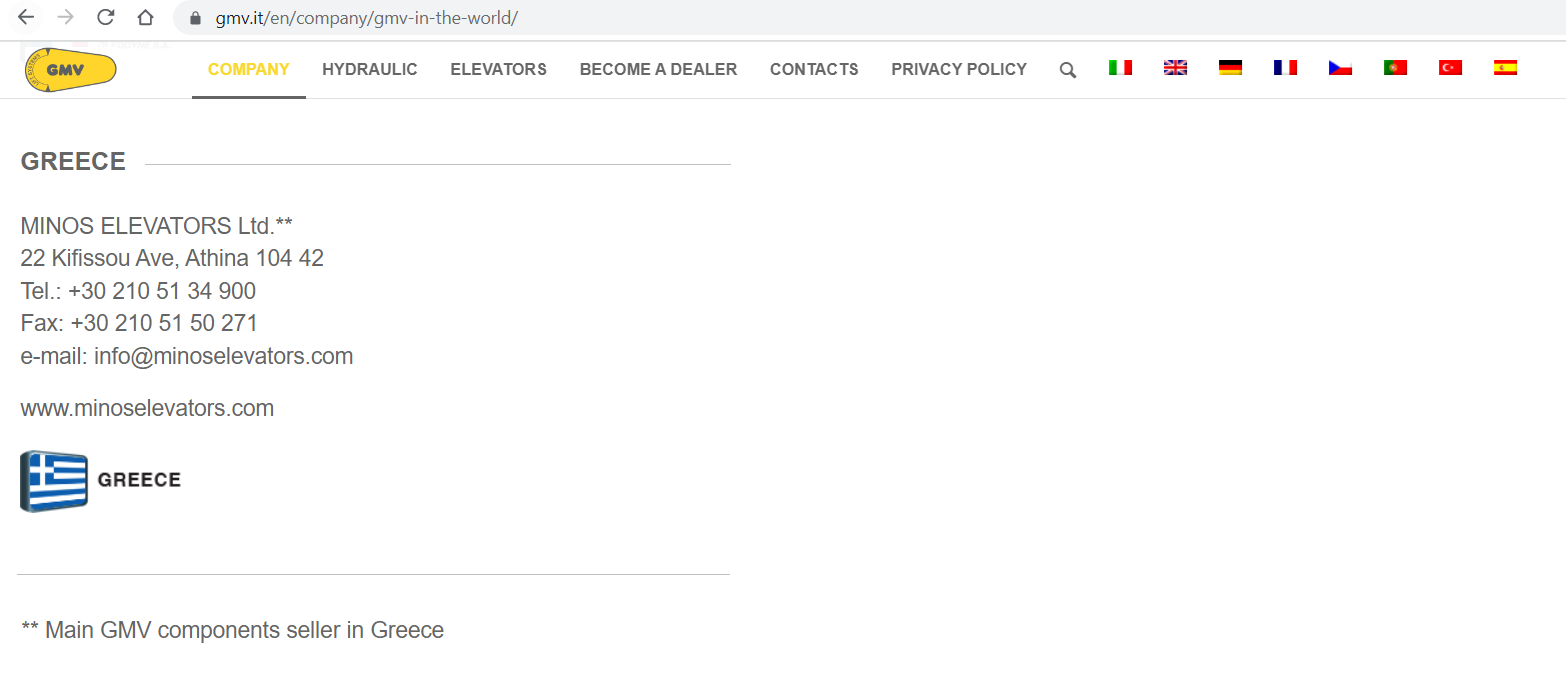The width and height of the screenshot is (1566, 696).
Task: Open the site search magnifier icon
Action: (1068, 70)
